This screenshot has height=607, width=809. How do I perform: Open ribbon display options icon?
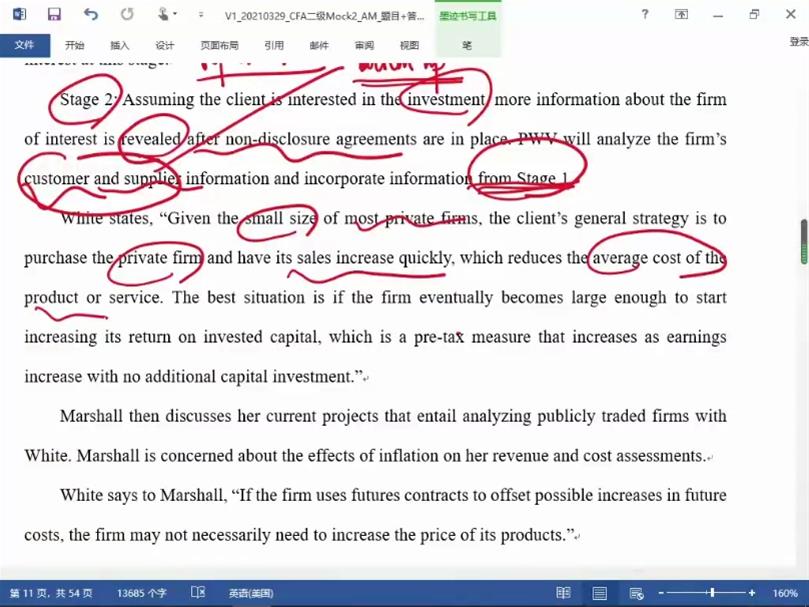(681, 14)
